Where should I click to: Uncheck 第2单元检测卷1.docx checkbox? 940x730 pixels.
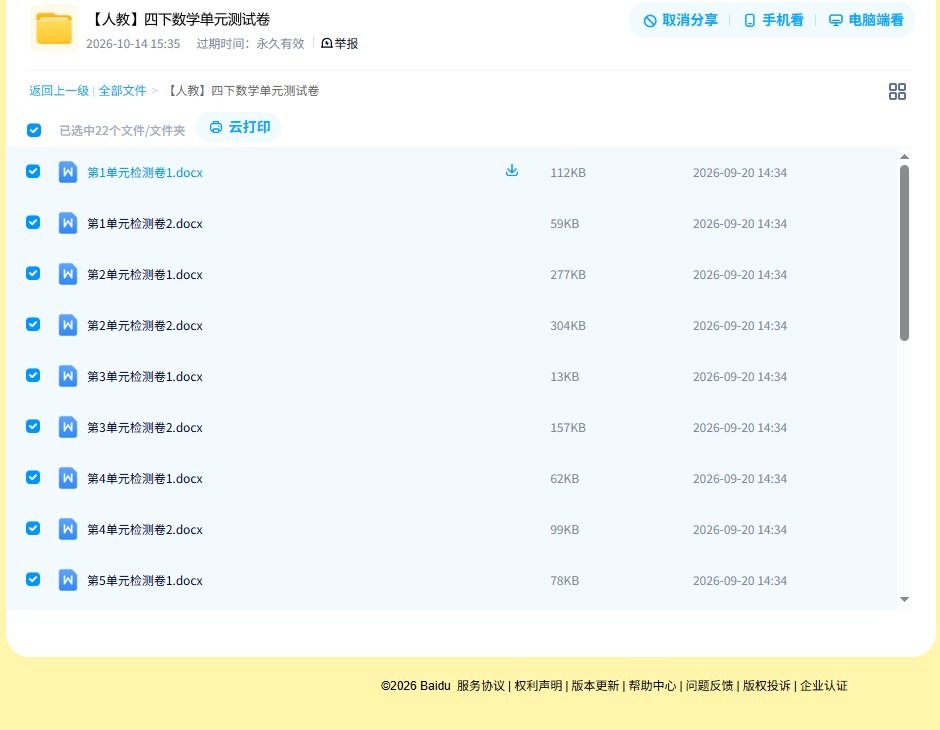point(33,273)
